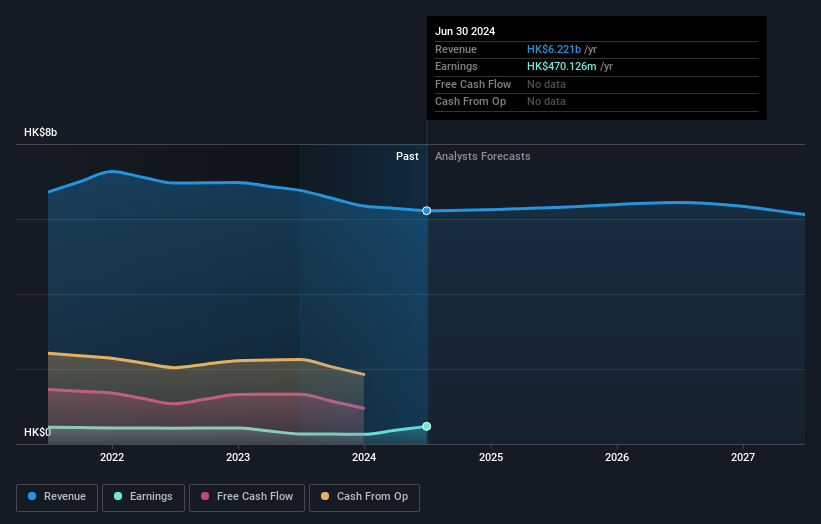The image size is (821, 524).
Task: Click the Jun 30 2024 tooltip date
Action: pyautogui.click(x=465, y=31)
